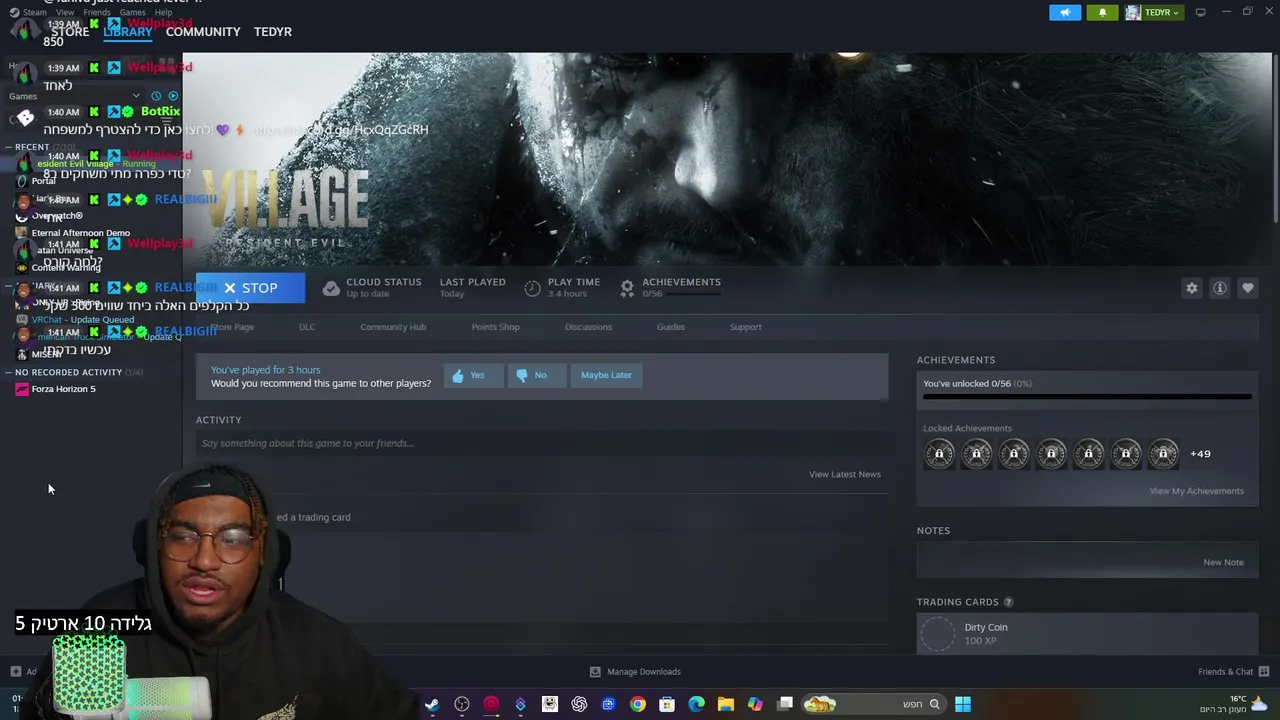Open the notifications bell
Image resolution: width=1280 pixels, height=720 pixels.
1102,12
